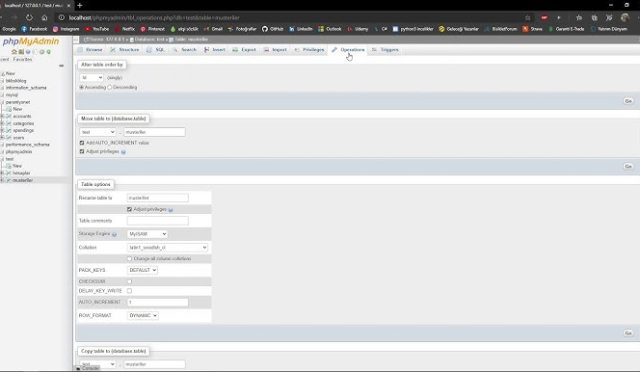The width and height of the screenshot is (640, 372).
Task: Click the browser reload icon
Action: (29, 18)
